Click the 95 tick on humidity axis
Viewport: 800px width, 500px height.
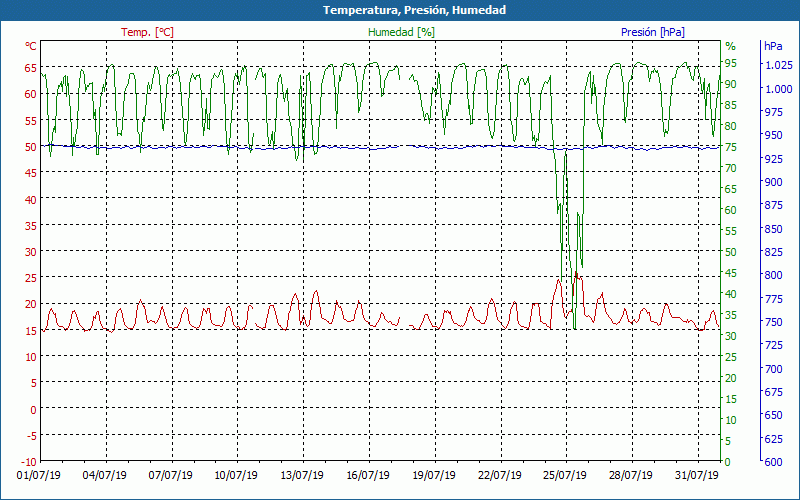click(731, 63)
